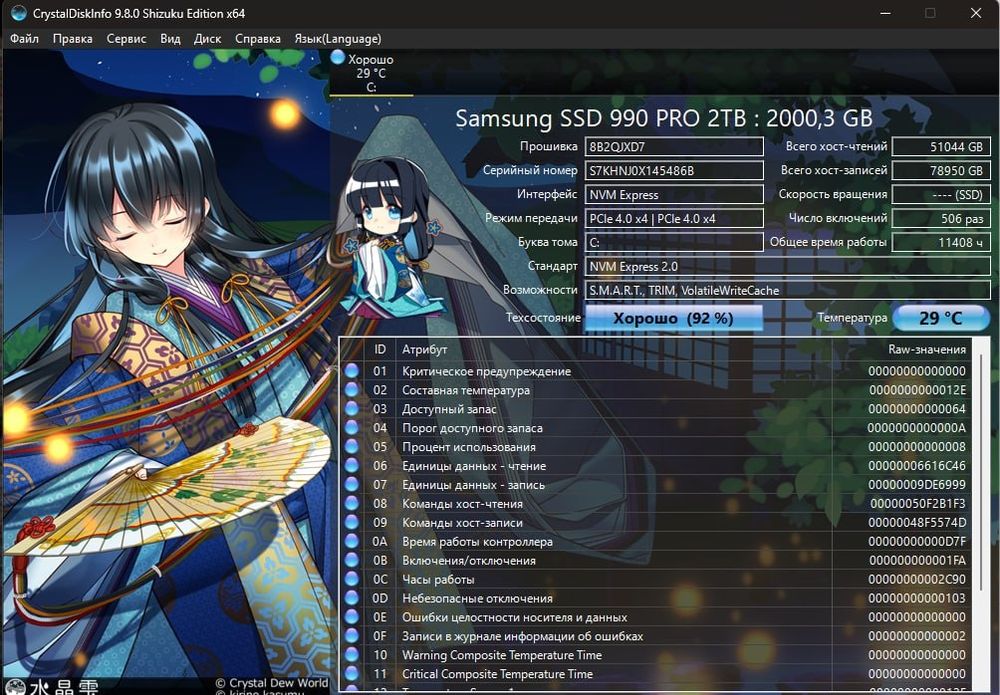Click the CrystalDiskInfo app icon in title bar
This screenshot has width=1000, height=695.
tap(18, 13)
